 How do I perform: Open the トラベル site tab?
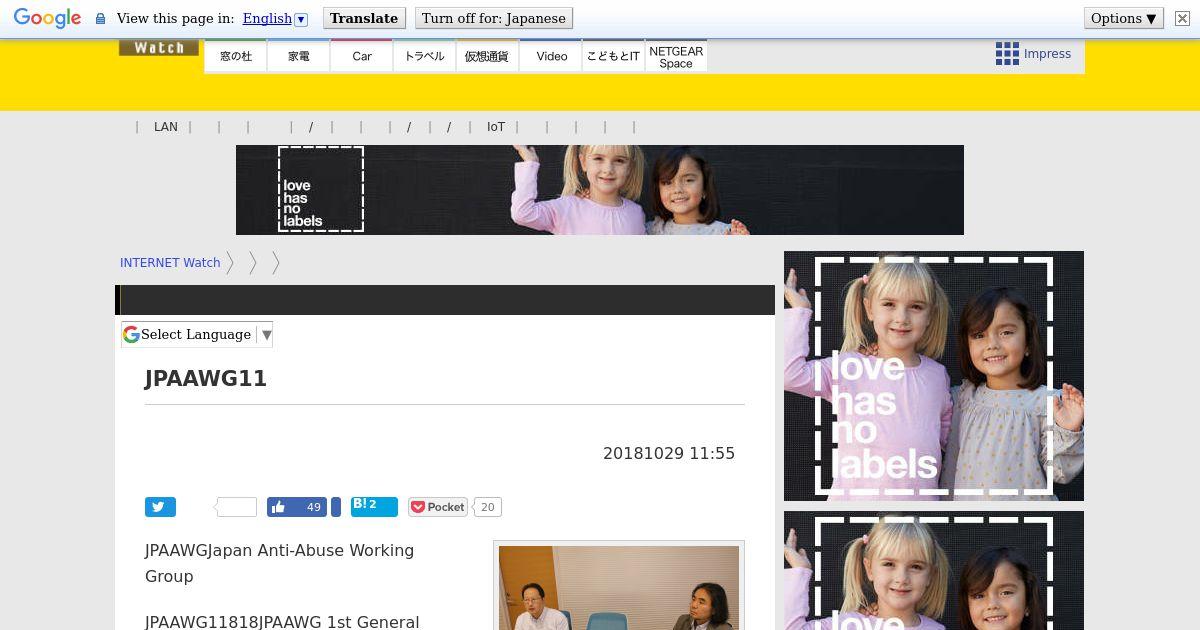pos(425,56)
